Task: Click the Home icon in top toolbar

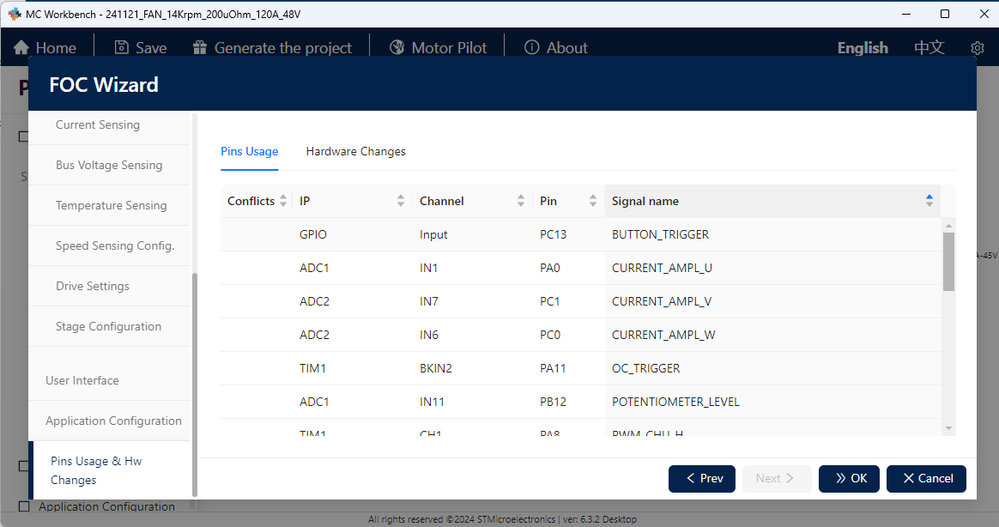Action: click(21, 48)
